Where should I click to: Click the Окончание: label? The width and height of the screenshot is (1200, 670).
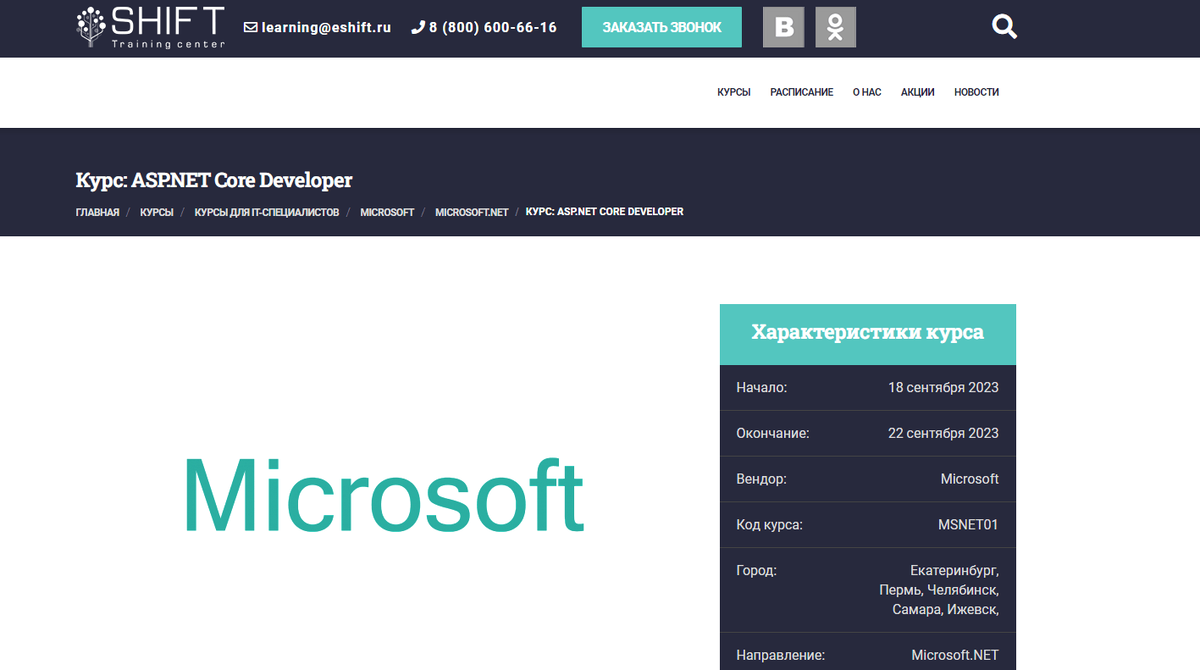tap(773, 433)
